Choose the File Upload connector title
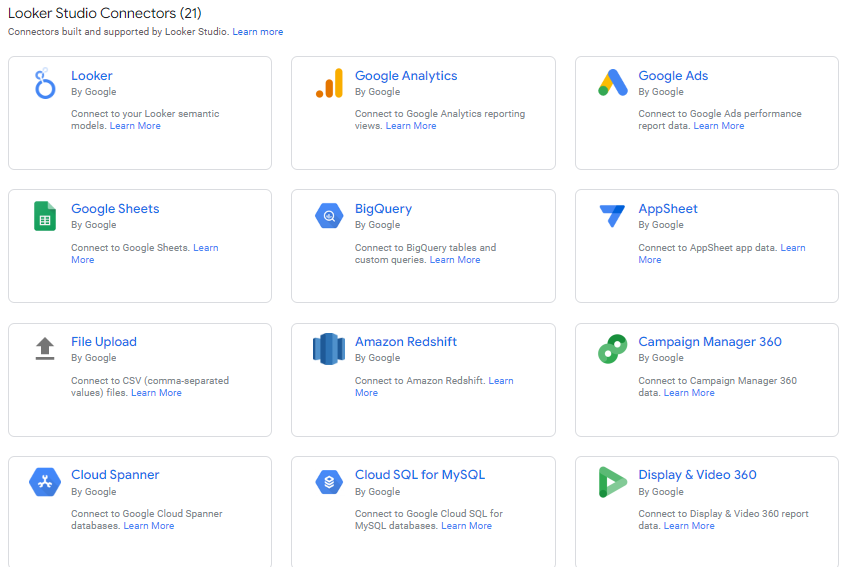Screen dimensions: 845x567 (x=104, y=342)
